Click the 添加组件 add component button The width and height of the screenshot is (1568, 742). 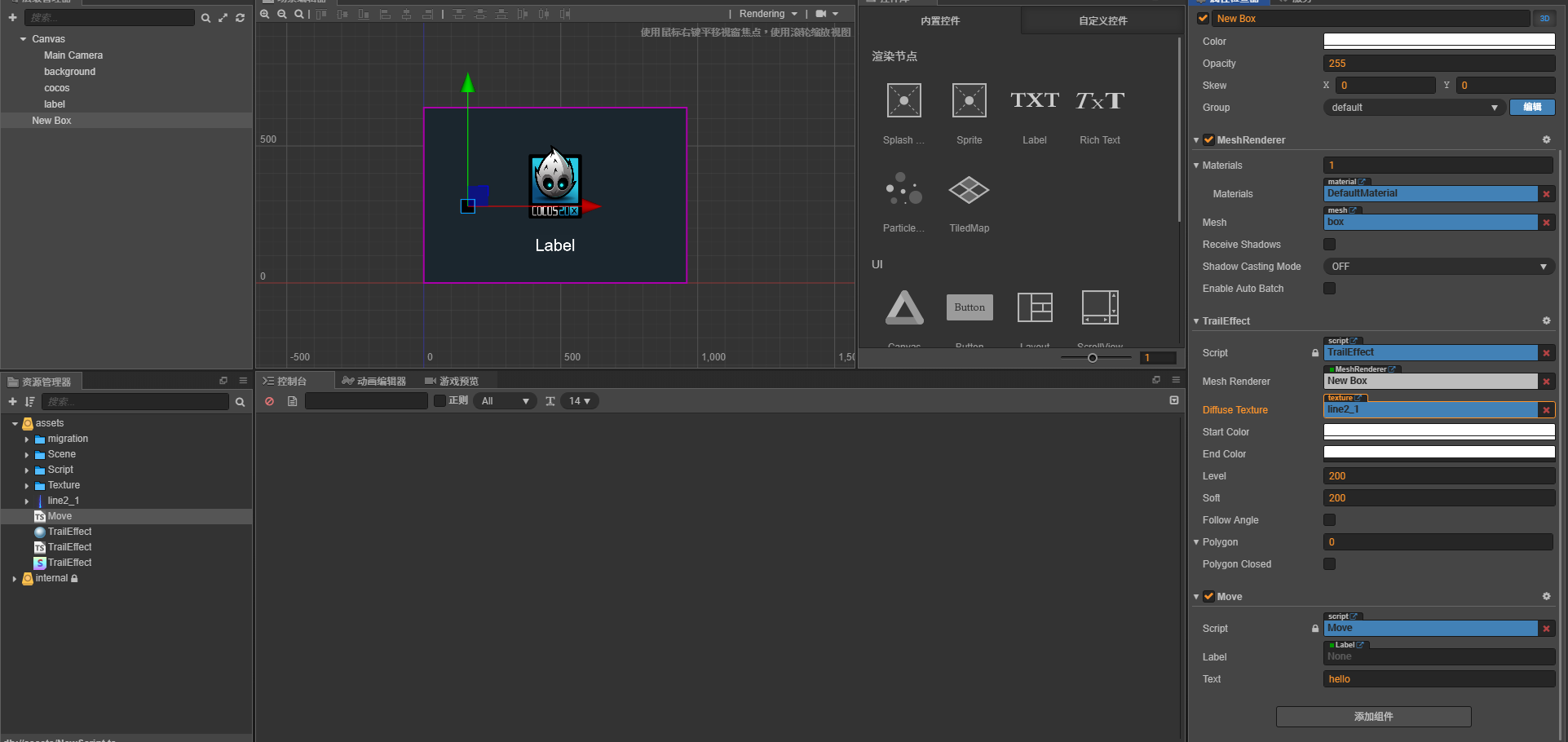click(x=1373, y=716)
